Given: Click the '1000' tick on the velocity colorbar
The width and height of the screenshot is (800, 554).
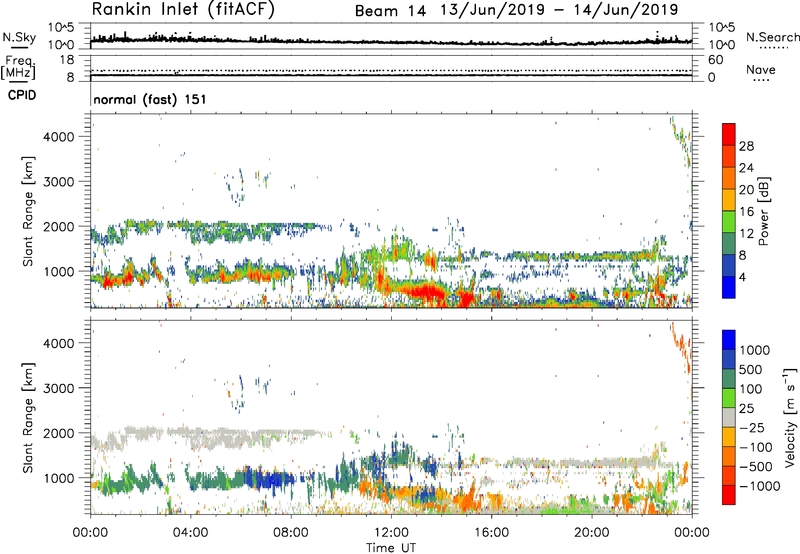Looking at the screenshot, I should tap(754, 350).
